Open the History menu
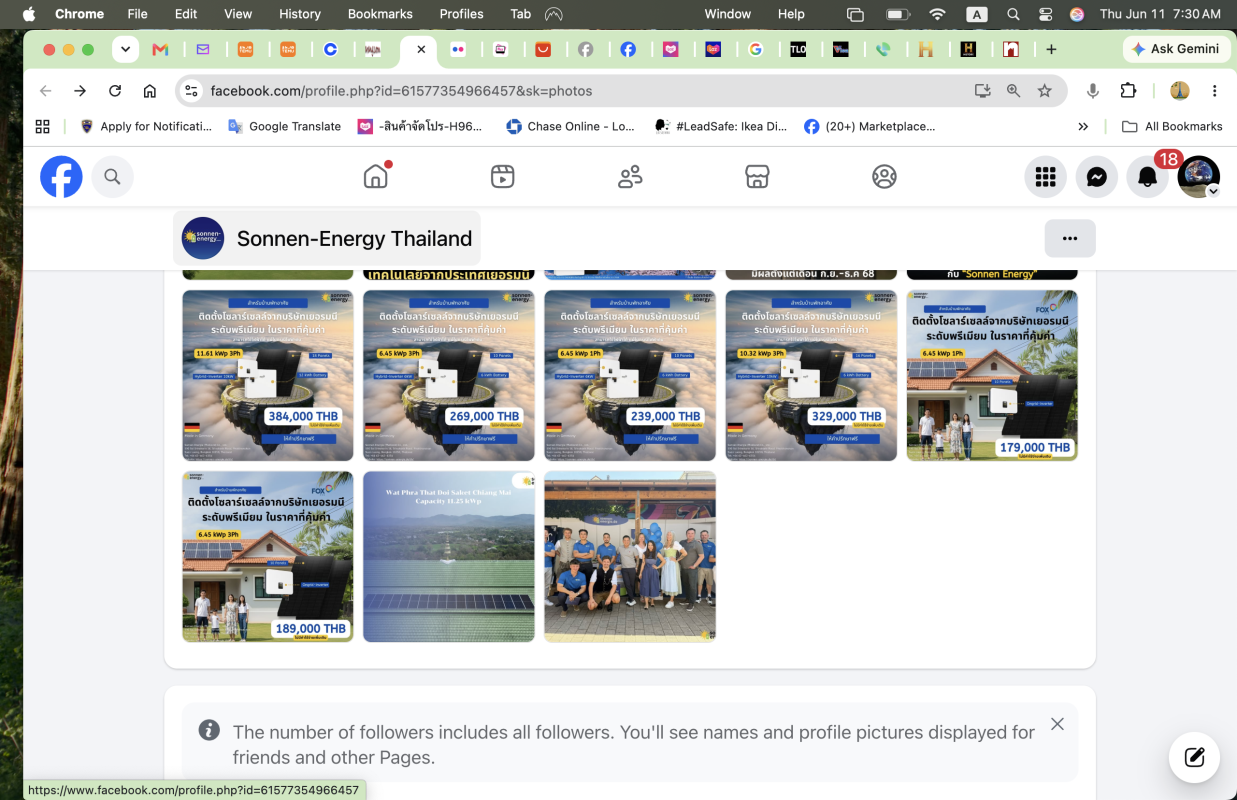 (x=300, y=14)
